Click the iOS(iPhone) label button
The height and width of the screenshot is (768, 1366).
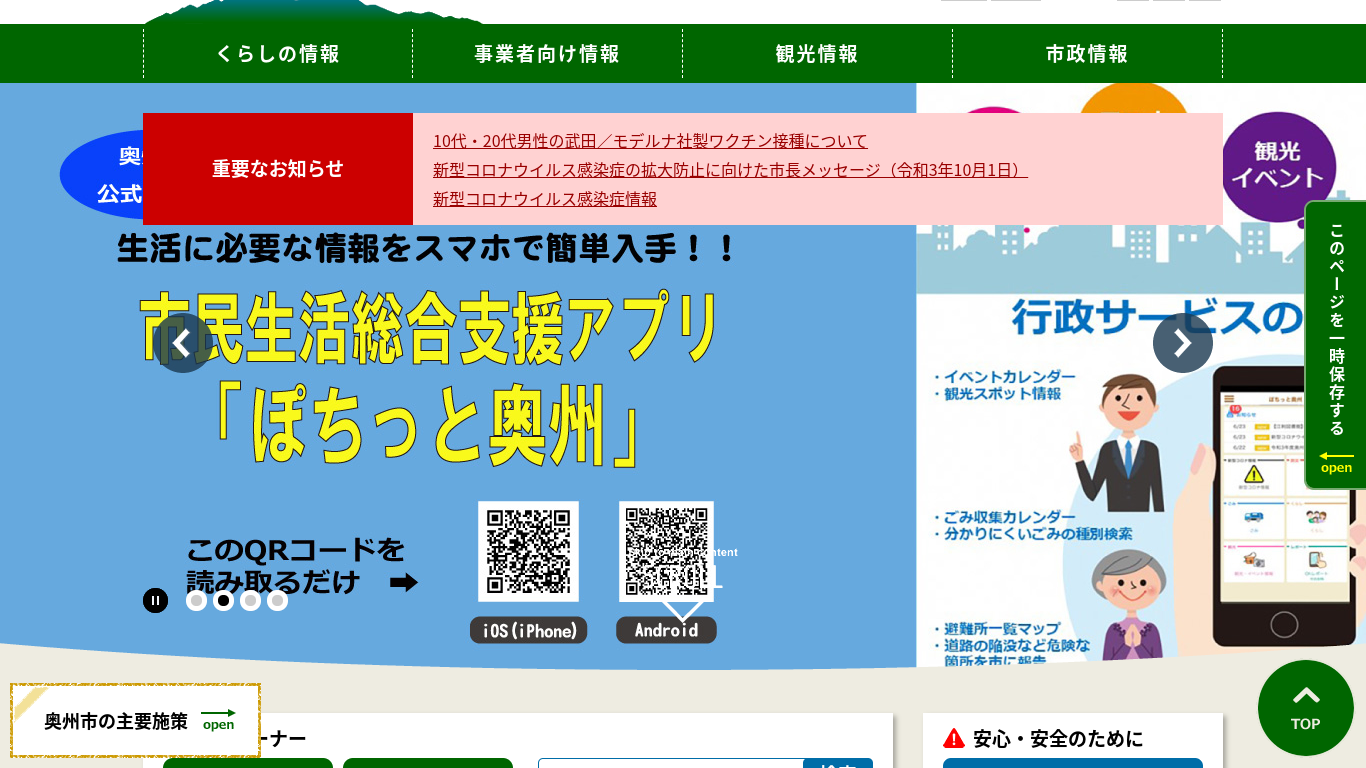point(528,630)
